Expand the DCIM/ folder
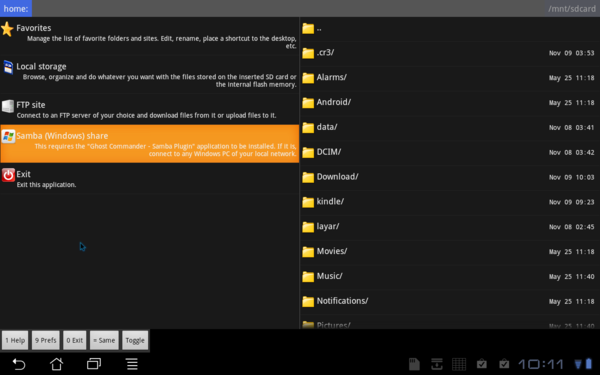The width and height of the screenshot is (600, 375). pos(450,152)
